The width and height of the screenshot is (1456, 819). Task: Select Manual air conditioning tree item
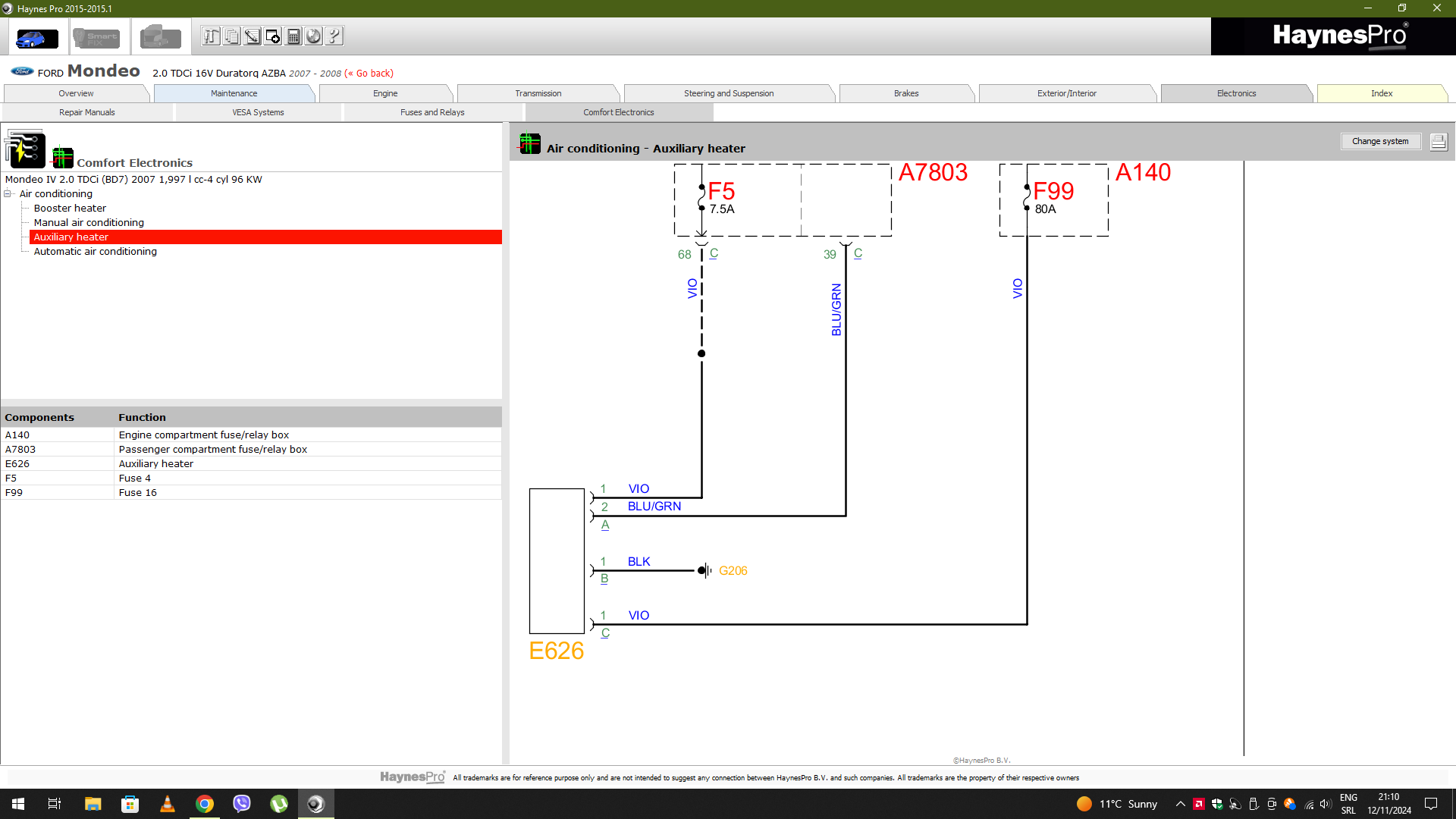89,222
